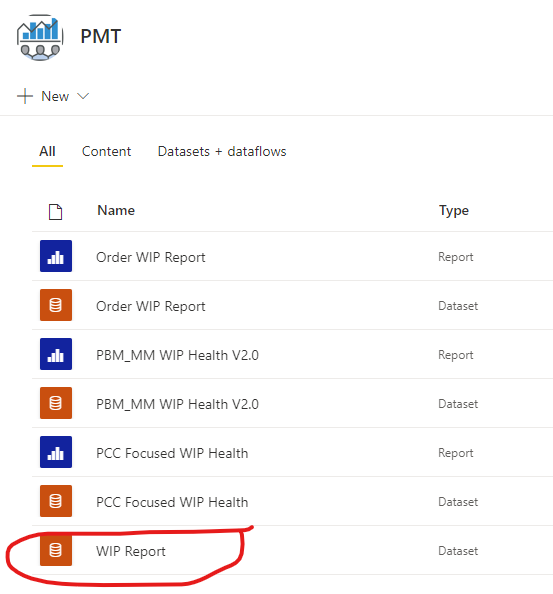
Task: Click Report type in PCC Focused WIP row
Action: click(x=456, y=453)
